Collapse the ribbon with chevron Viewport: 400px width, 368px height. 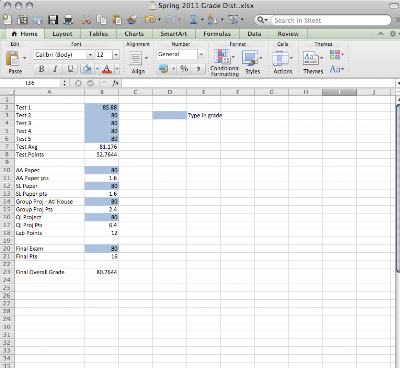point(381,34)
